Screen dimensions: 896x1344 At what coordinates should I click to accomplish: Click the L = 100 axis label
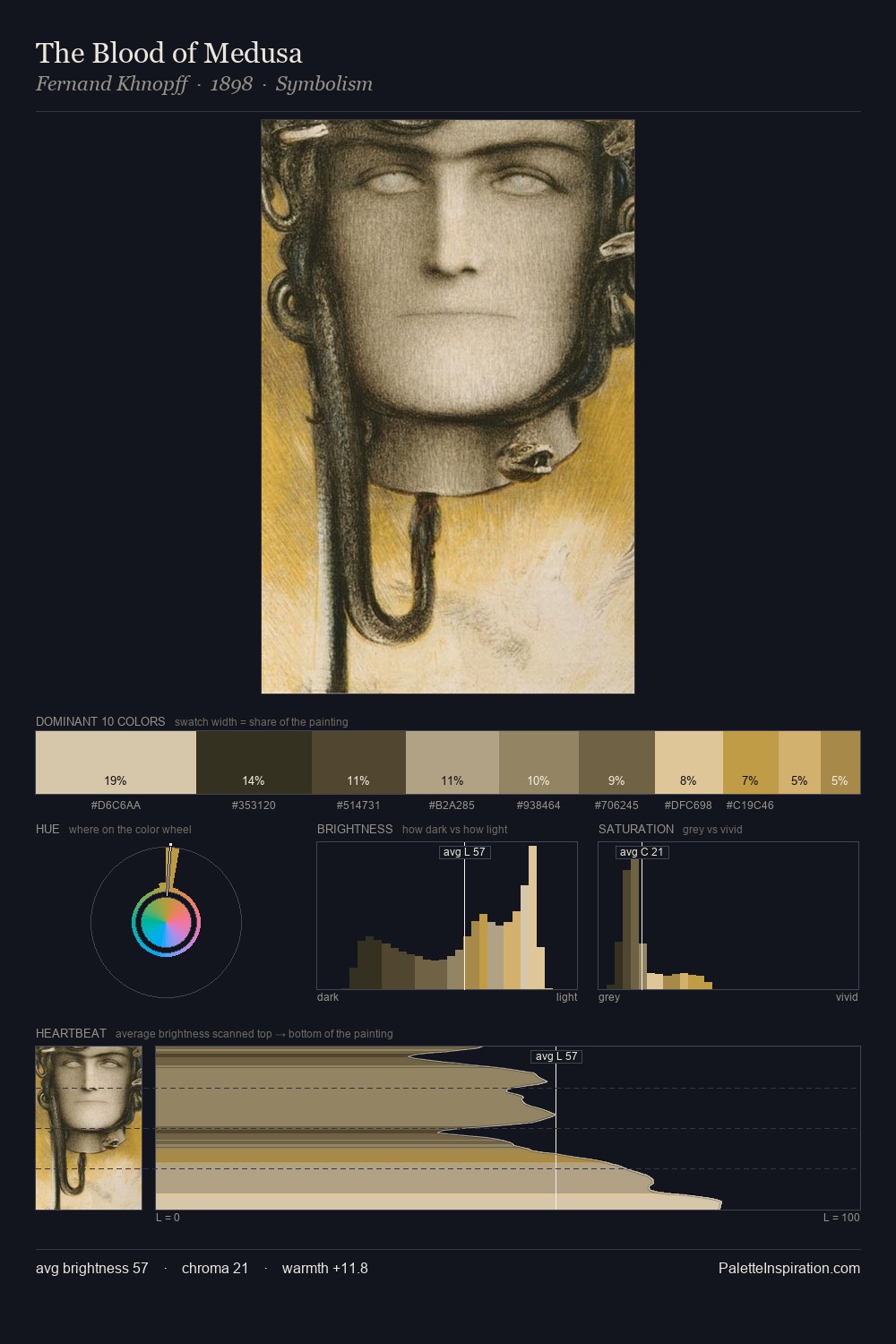[841, 1218]
